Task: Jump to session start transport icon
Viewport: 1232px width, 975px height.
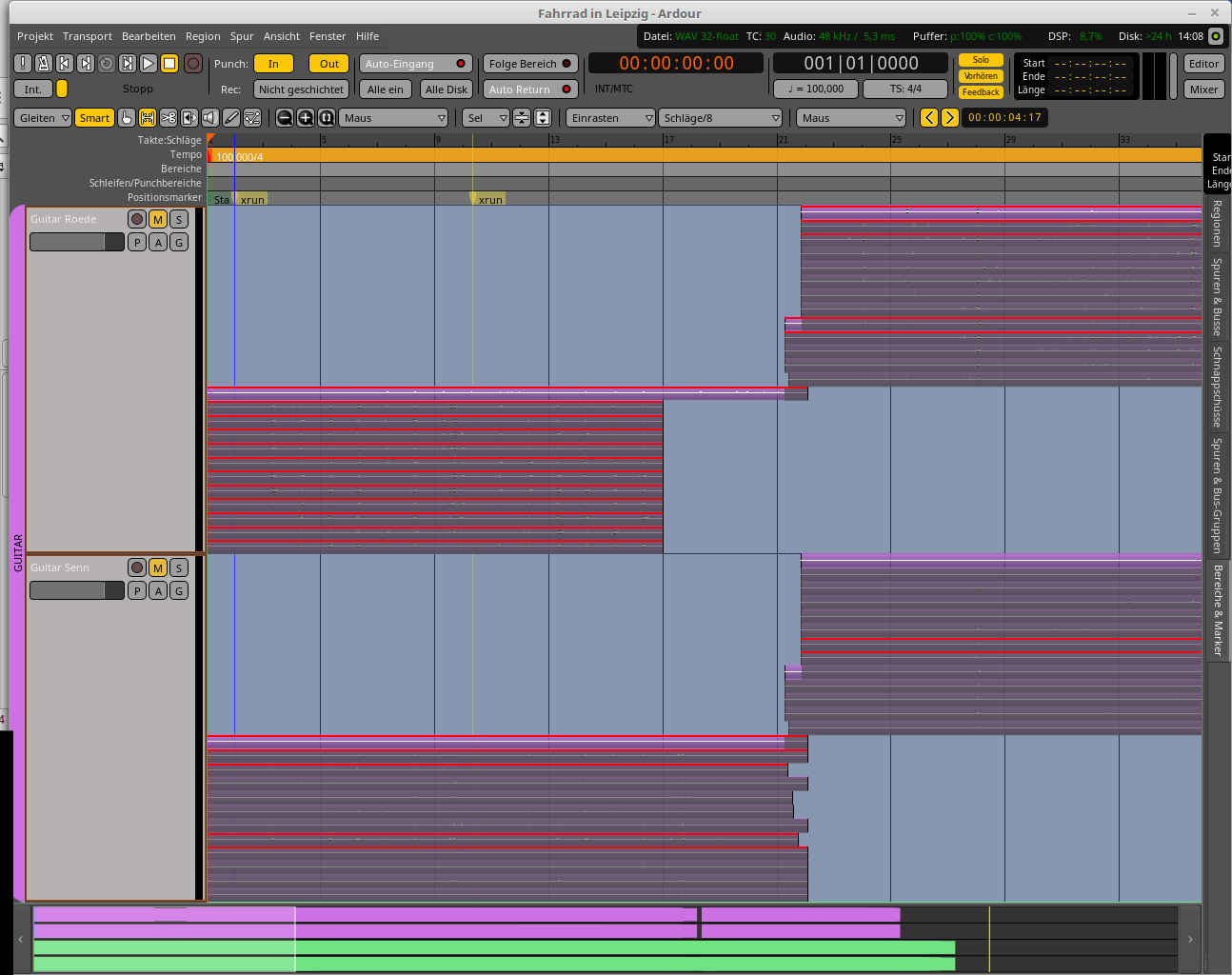Action: tap(64, 64)
